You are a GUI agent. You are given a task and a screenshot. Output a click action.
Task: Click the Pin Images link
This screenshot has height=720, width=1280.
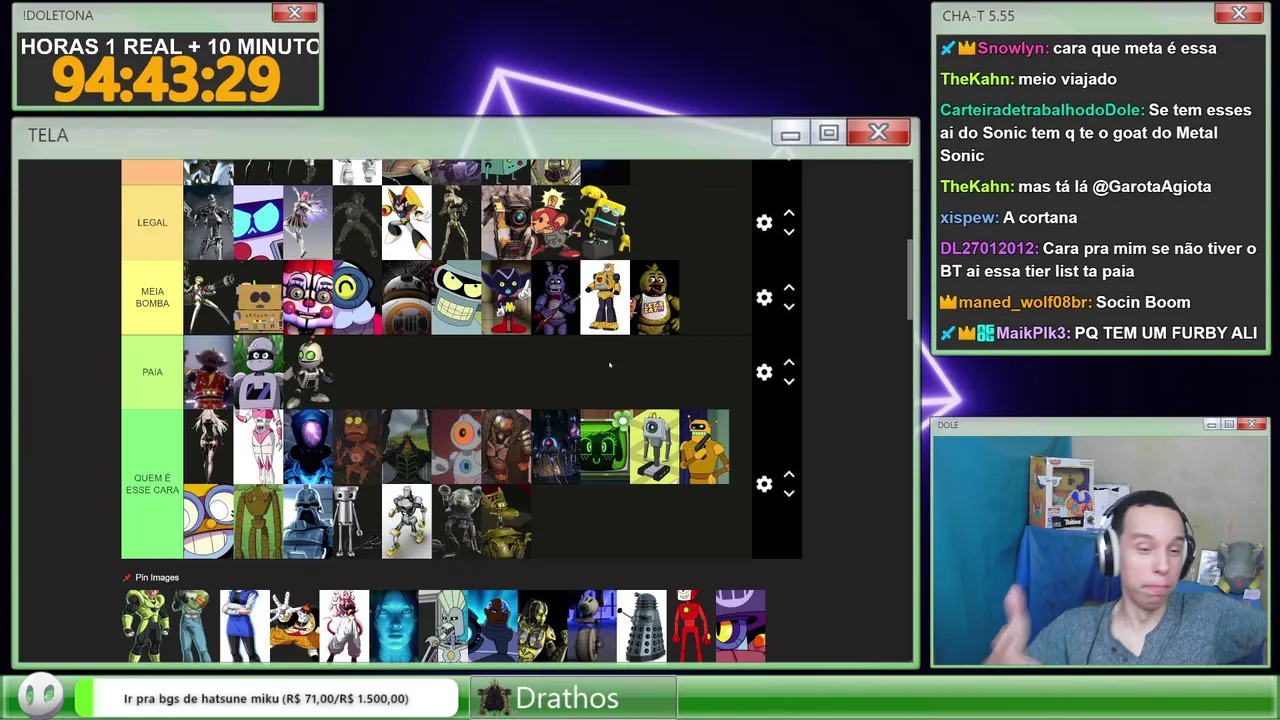(x=157, y=577)
